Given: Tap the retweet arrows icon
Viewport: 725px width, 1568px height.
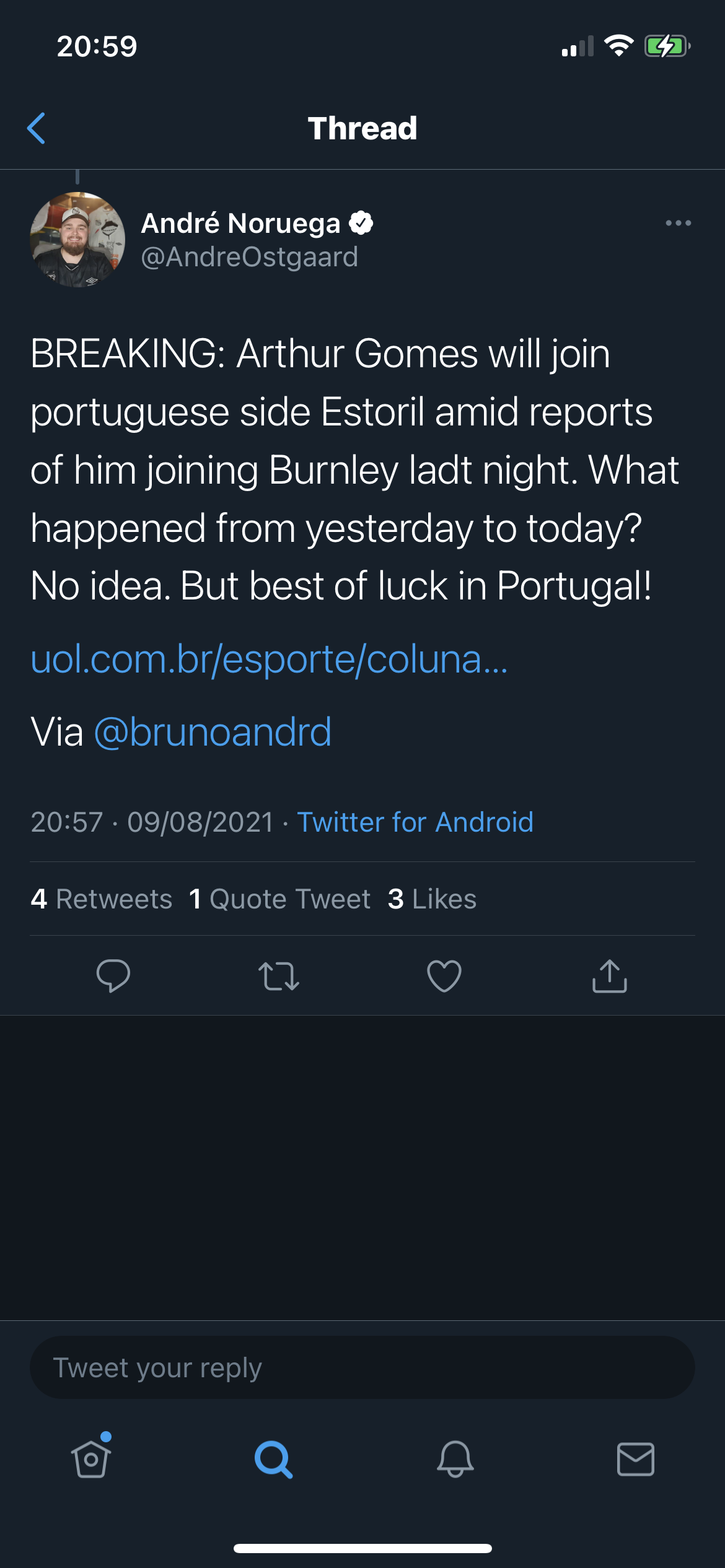Looking at the screenshot, I should coord(279,976).
